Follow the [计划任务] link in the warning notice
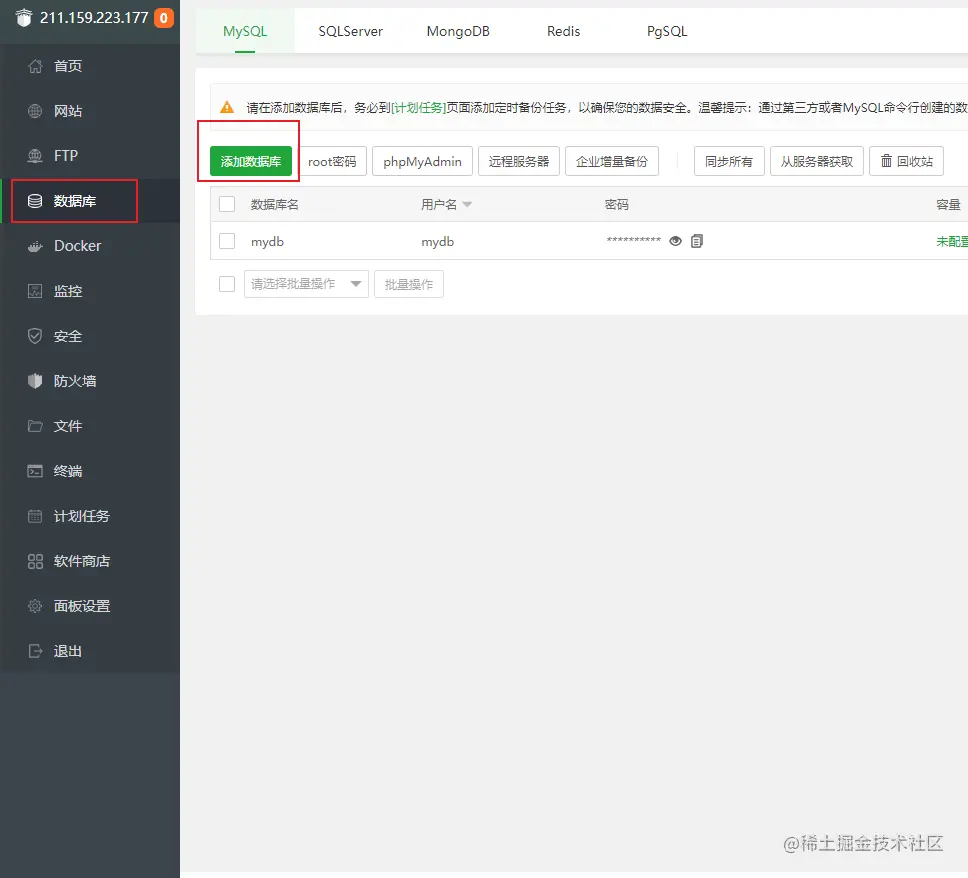Screen dimensions: 968x878 (x=419, y=107)
